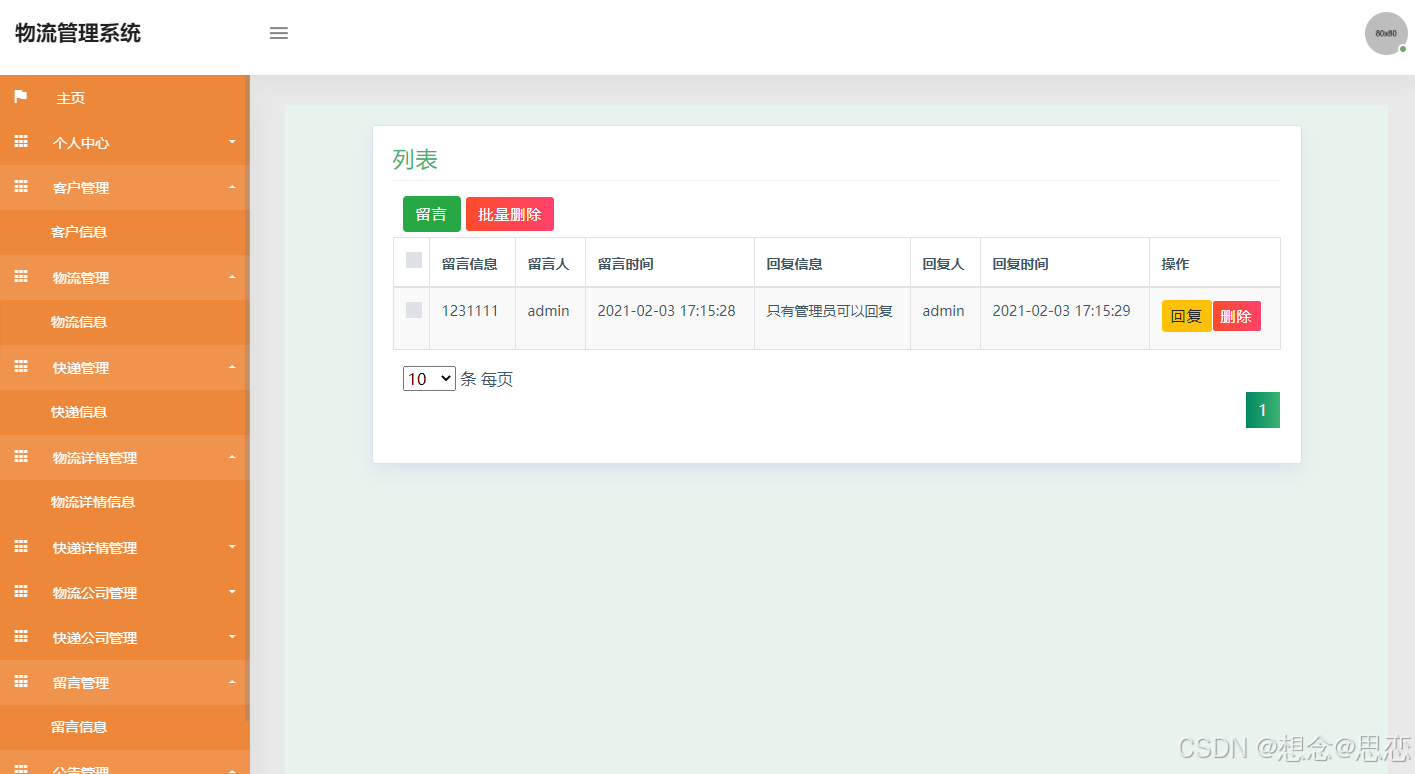The height and width of the screenshot is (774, 1415).
Task: Open the per-page count dropdown showing 10
Action: tap(429, 379)
